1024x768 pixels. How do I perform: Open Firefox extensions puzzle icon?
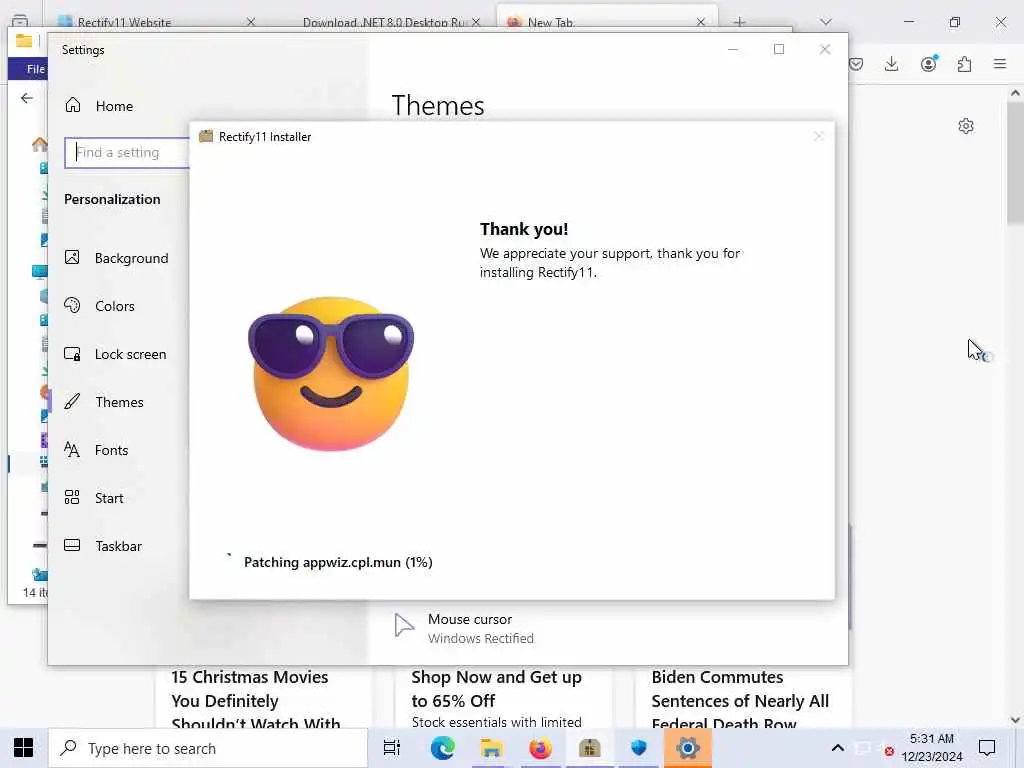(x=965, y=64)
